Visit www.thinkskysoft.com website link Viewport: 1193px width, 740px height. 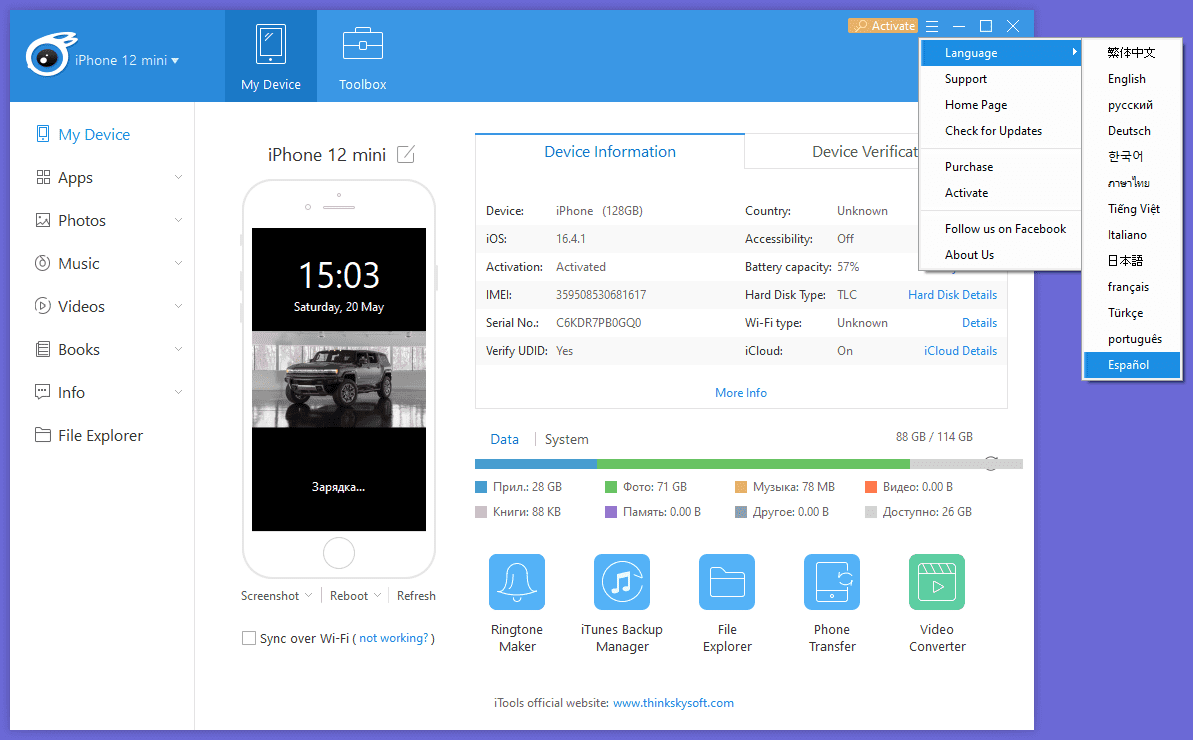[x=673, y=703]
